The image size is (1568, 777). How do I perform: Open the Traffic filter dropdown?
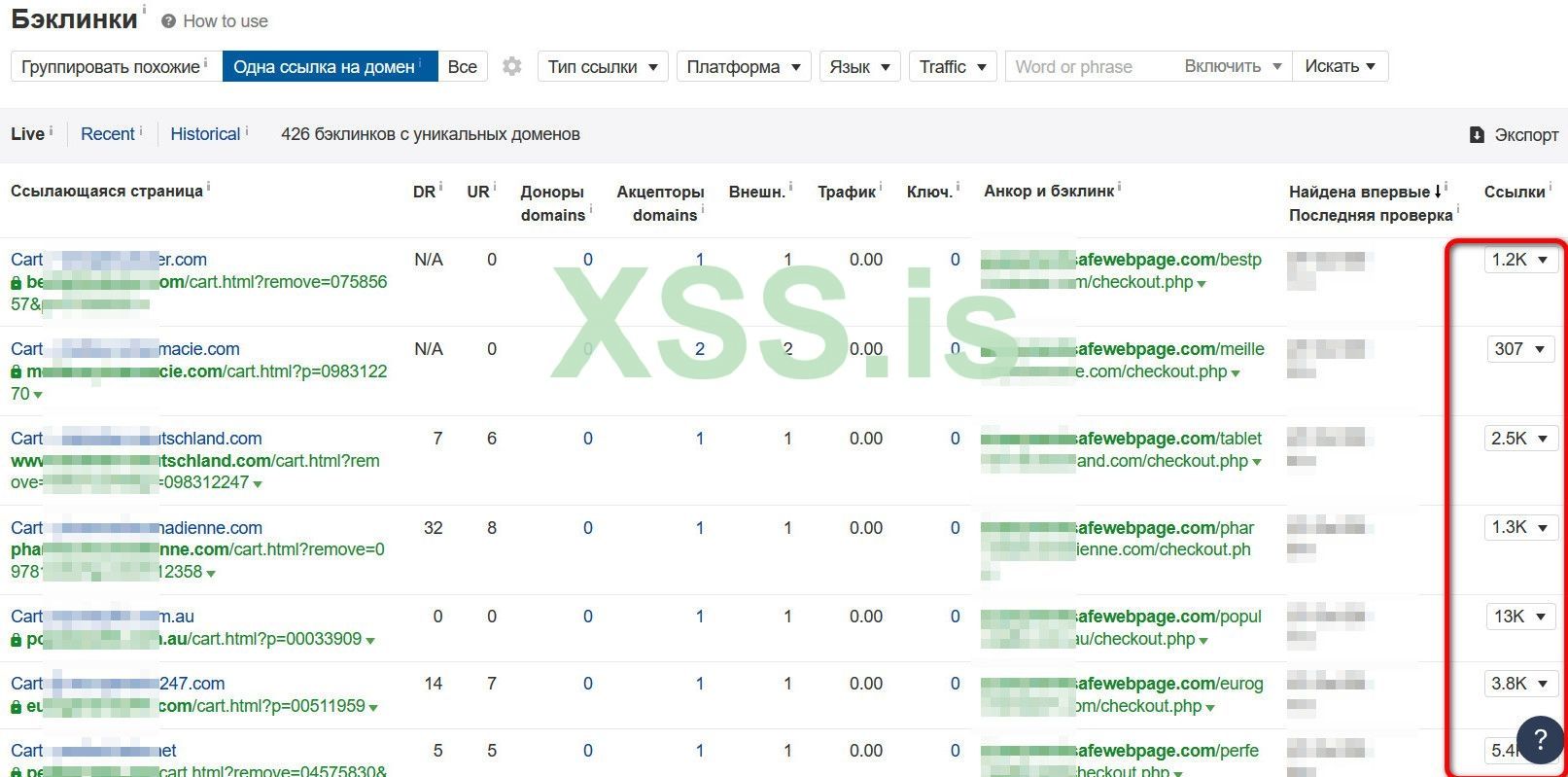[953, 66]
